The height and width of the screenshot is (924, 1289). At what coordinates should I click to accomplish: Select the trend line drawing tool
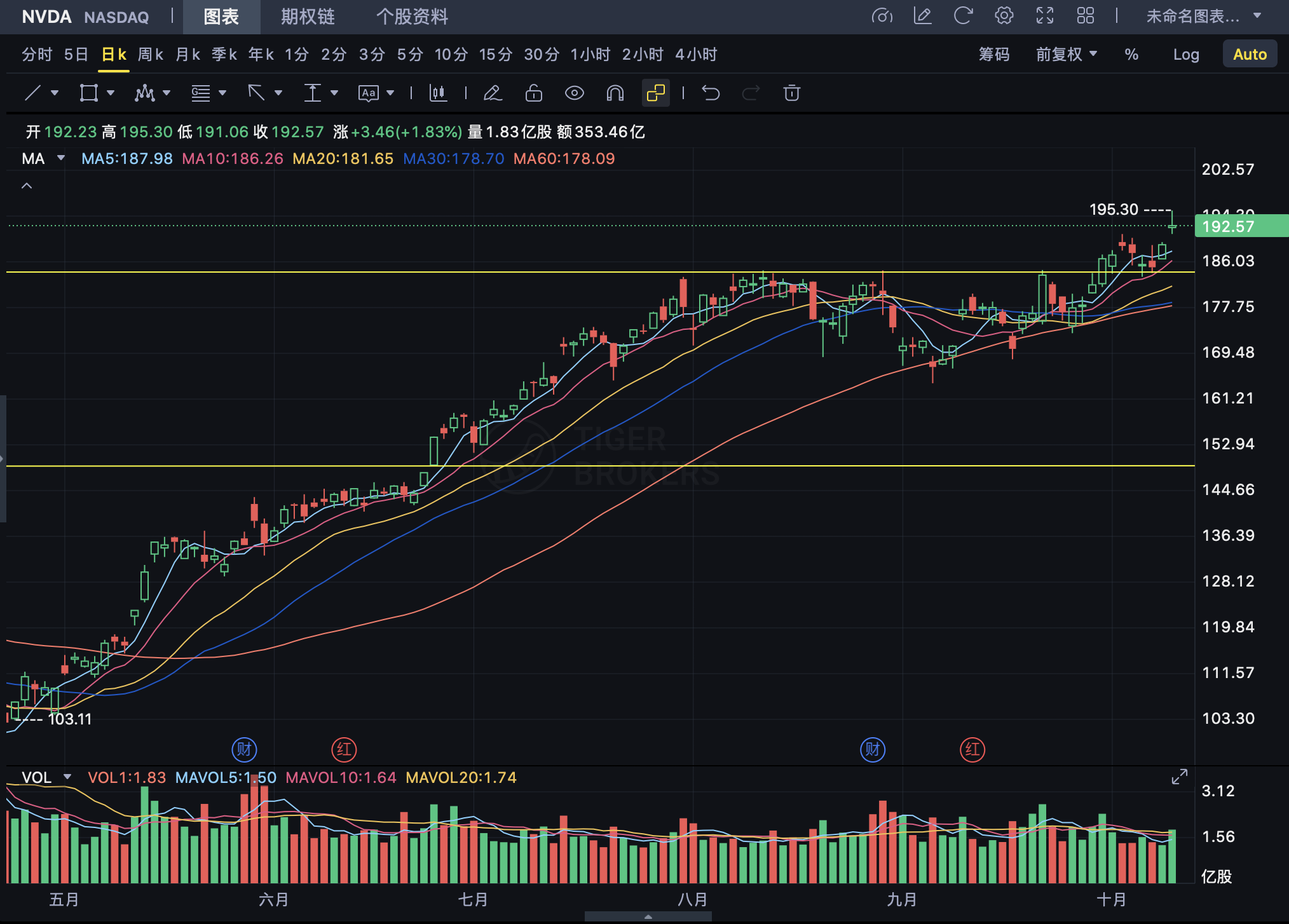pos(33,93)
